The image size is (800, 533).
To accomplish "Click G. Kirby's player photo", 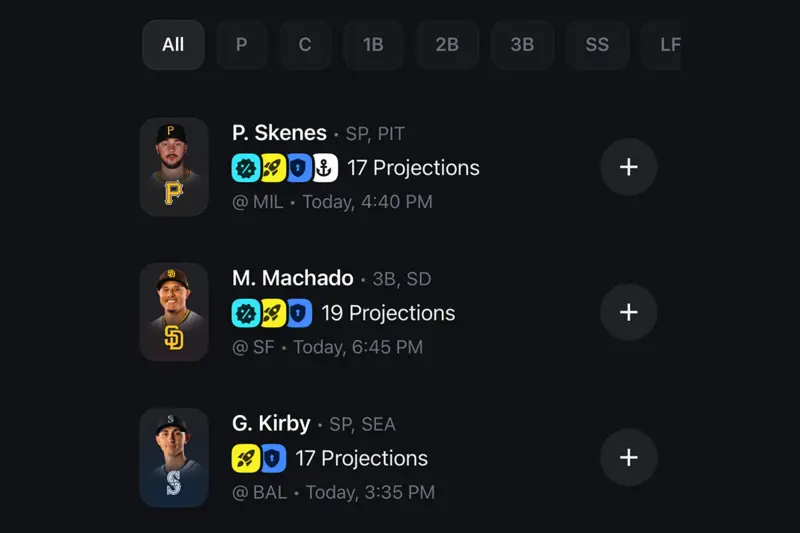I will coord(174,457).
